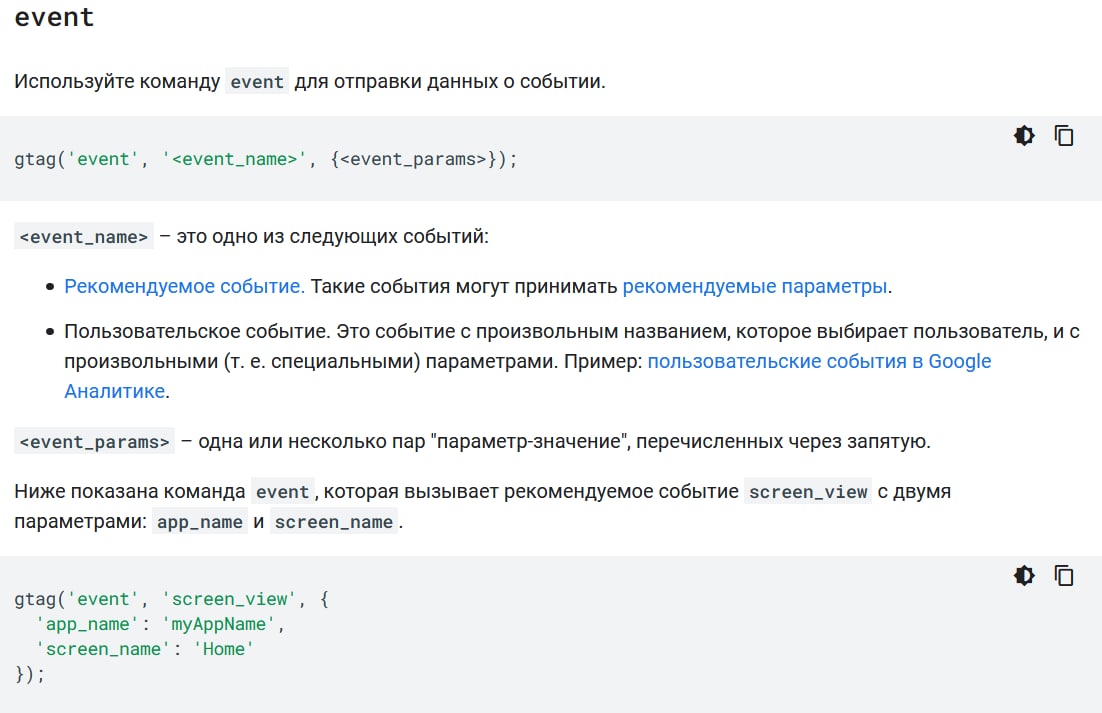The height and width of the screenshot is (713, 1102).
Task: Click the '<event_name>' inline code label
Action: (x=84, y=237)
